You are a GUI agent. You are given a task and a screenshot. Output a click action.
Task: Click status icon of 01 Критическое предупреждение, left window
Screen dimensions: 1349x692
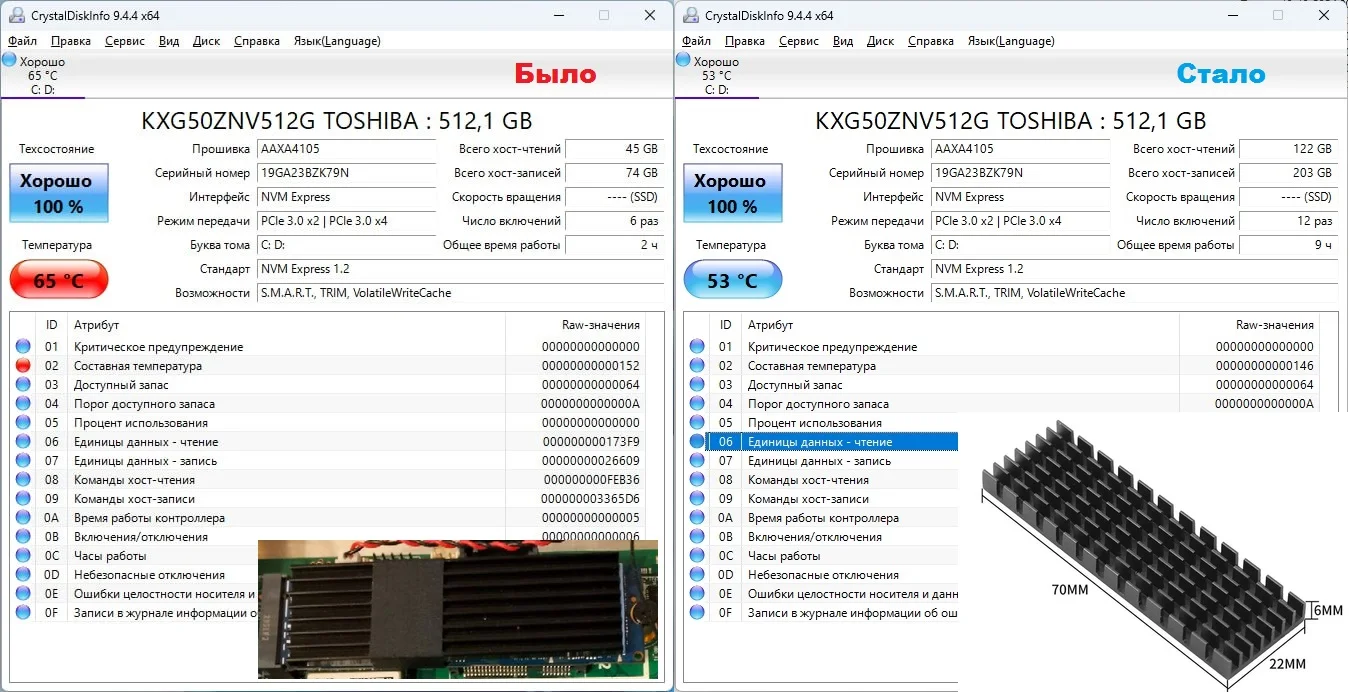(23, 347)
